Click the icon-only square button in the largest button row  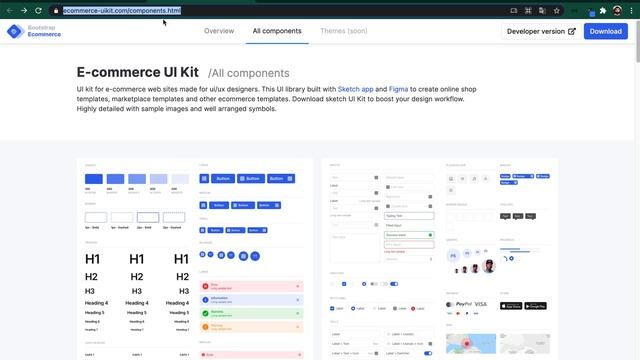(x=204, y=178)
